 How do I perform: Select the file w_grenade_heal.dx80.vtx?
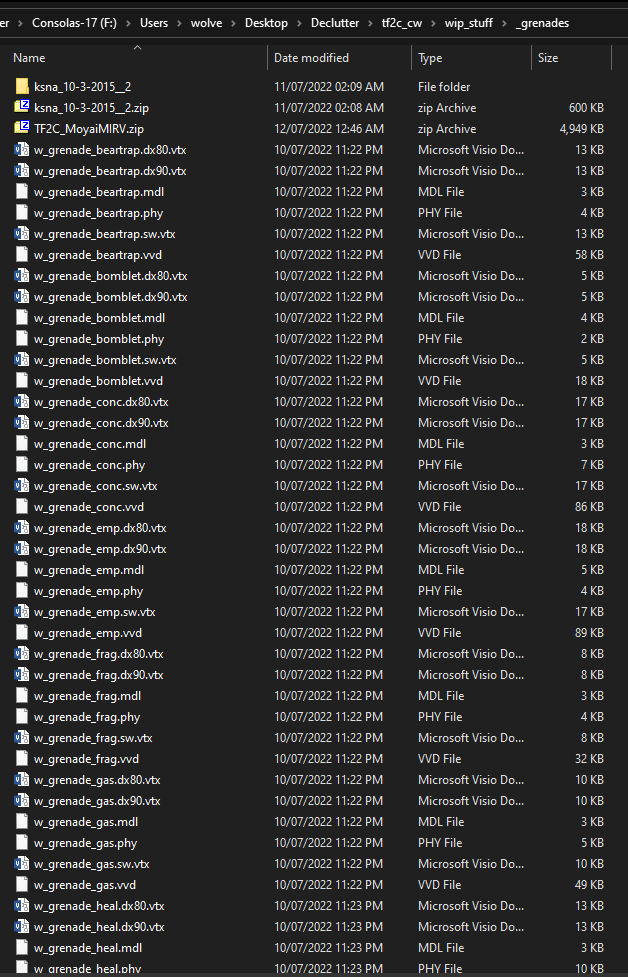pos(99,906)
